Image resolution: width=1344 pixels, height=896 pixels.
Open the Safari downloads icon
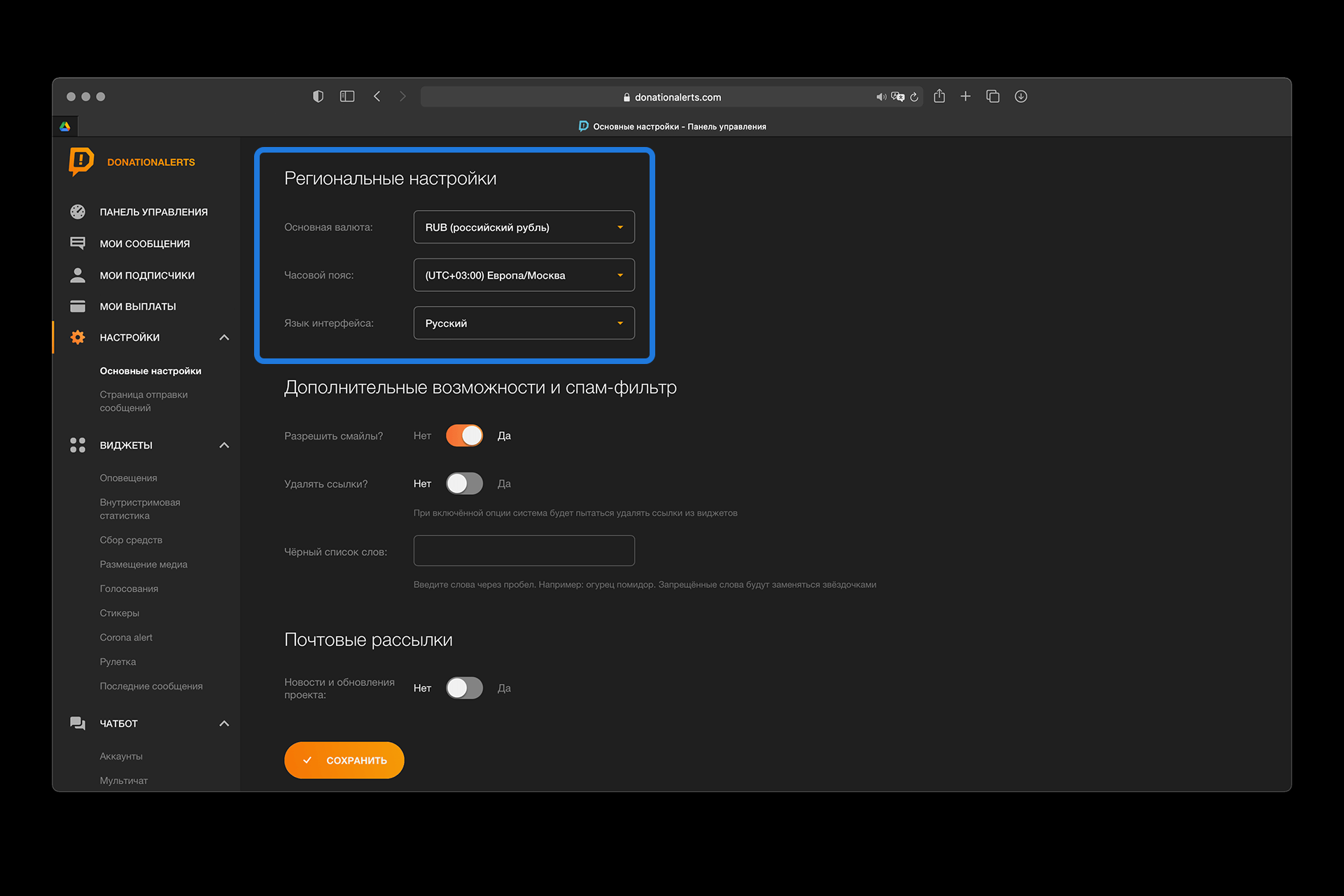click(1021, 97)
